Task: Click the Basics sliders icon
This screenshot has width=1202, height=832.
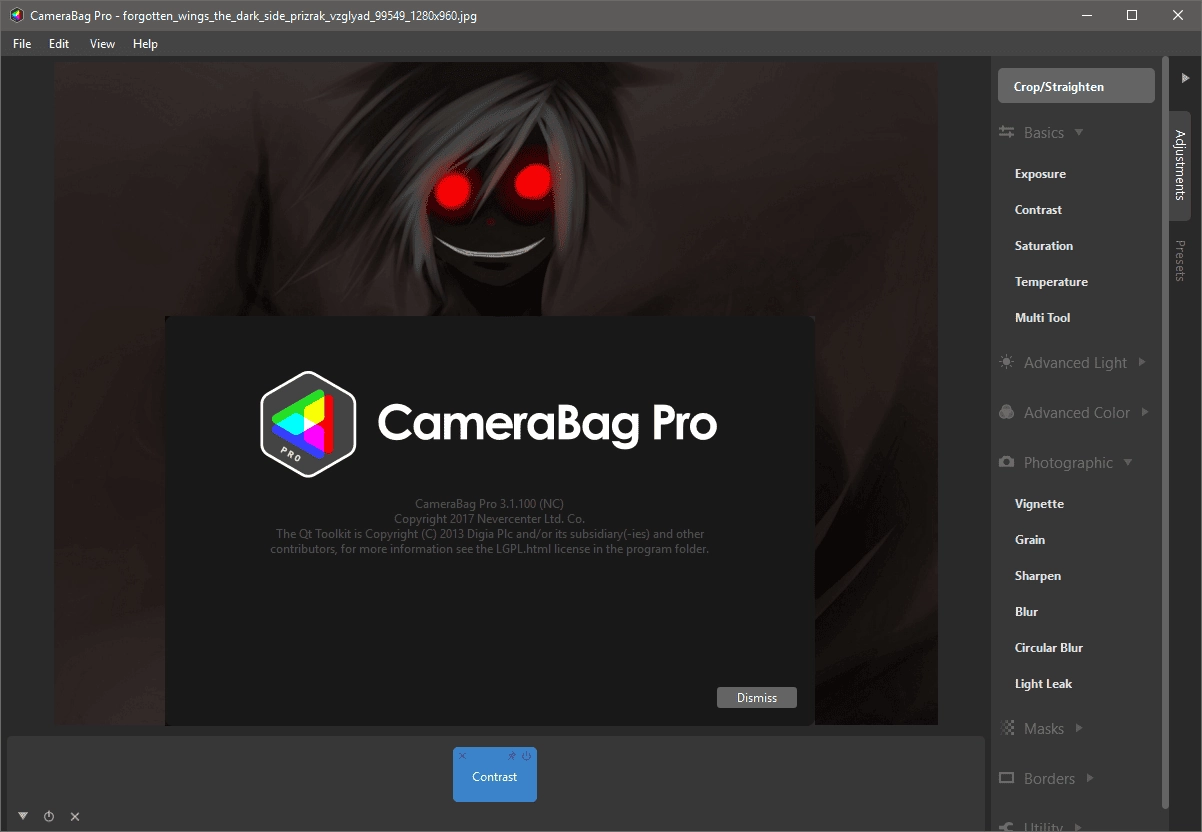Action: (1007, 133)
